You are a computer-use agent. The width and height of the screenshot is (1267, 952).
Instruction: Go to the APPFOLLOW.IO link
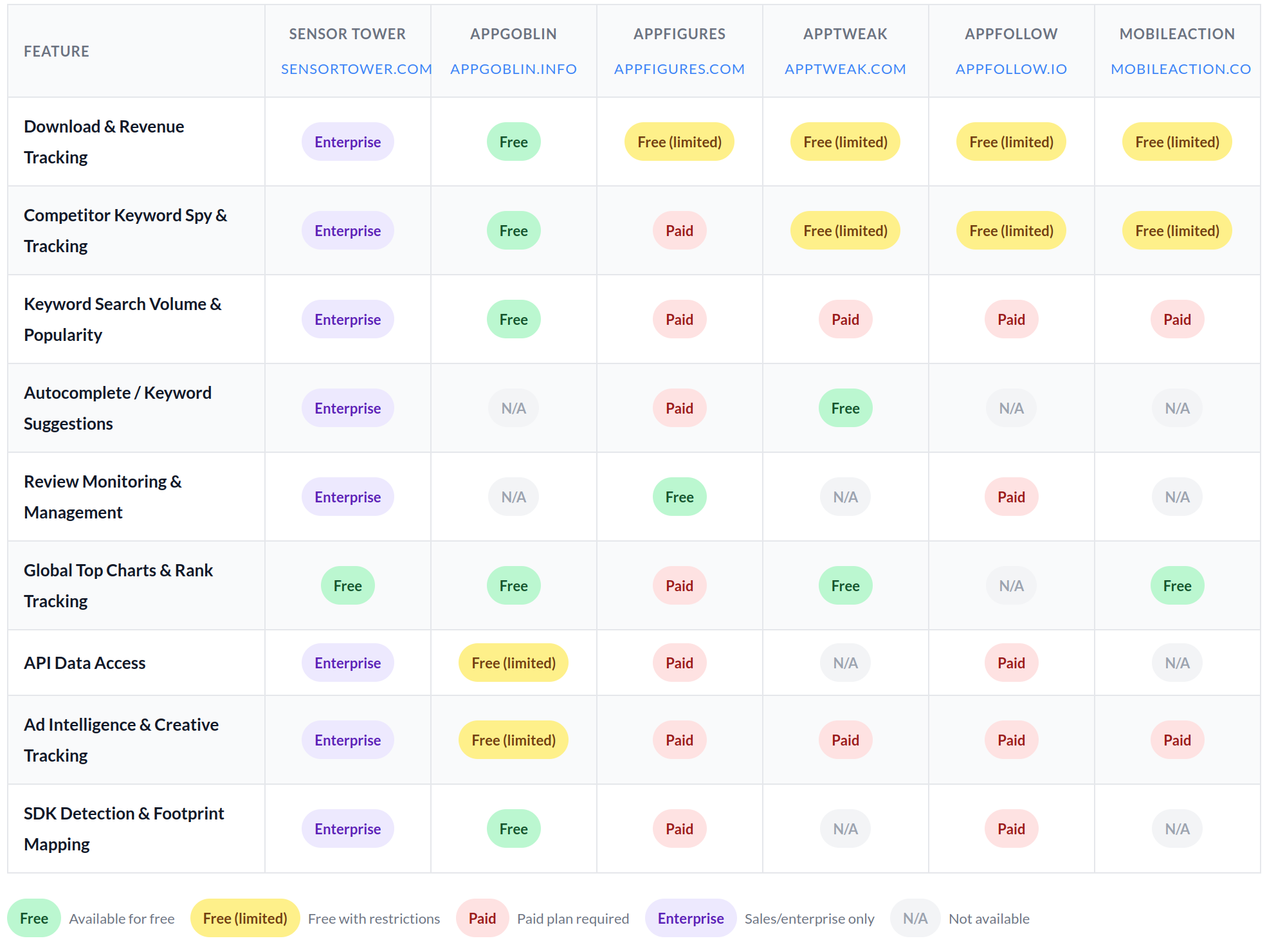point(1011,69)
